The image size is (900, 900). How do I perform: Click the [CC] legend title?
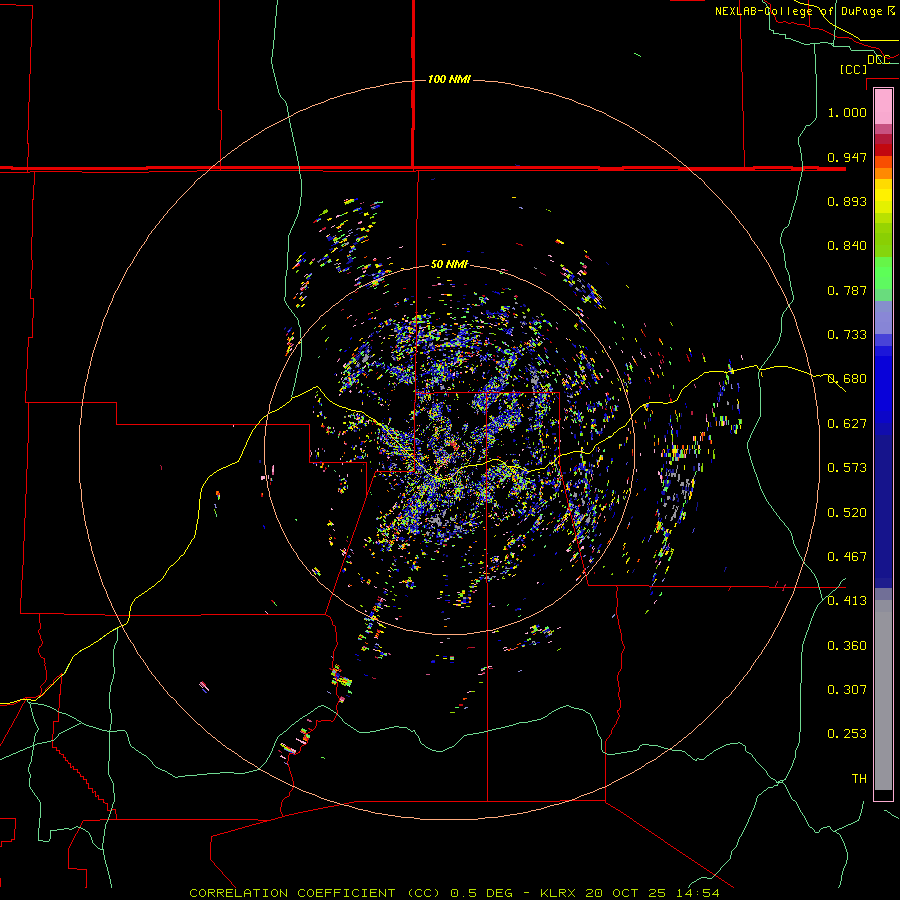pyautogui.click(x=854, y=69)
